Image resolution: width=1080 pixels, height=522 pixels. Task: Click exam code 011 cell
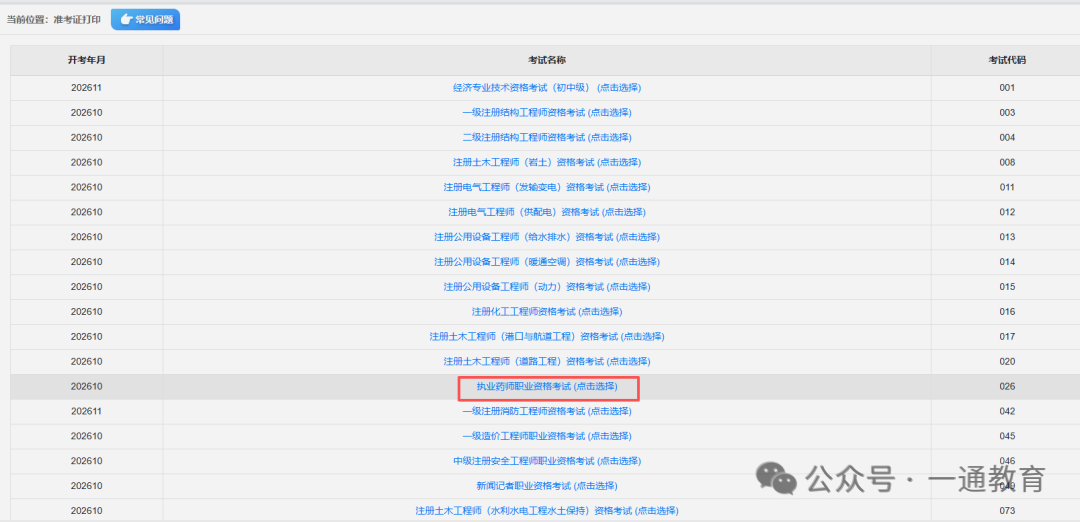(x=1006, y=187)
